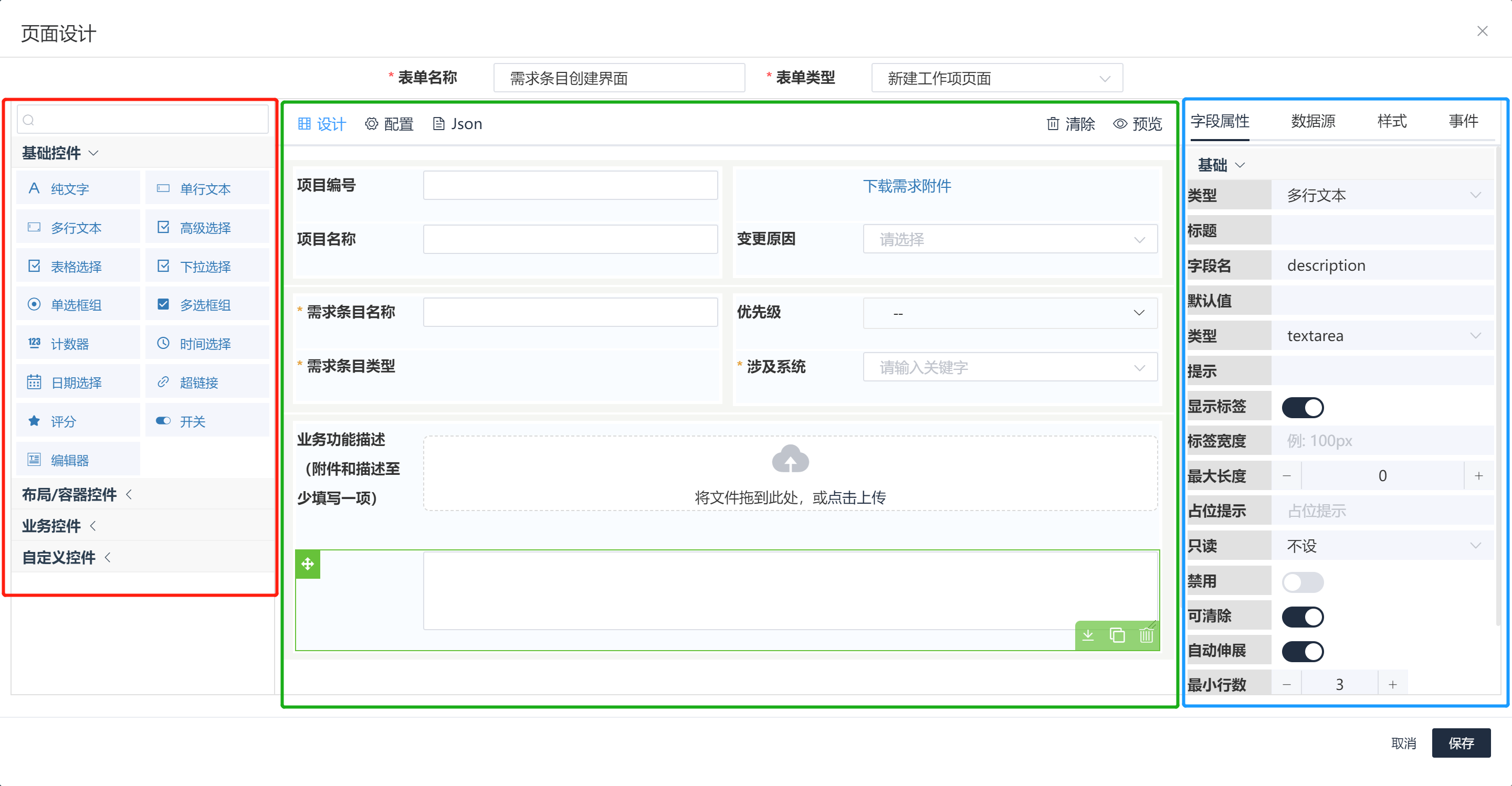Turn off the 自动伸展 switch
1512x786 pixels.
click(x=1302, y=651)
